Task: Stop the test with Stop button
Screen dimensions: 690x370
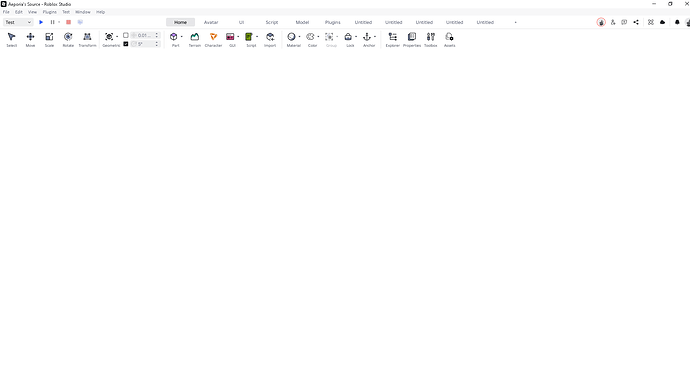Action: 68,22
